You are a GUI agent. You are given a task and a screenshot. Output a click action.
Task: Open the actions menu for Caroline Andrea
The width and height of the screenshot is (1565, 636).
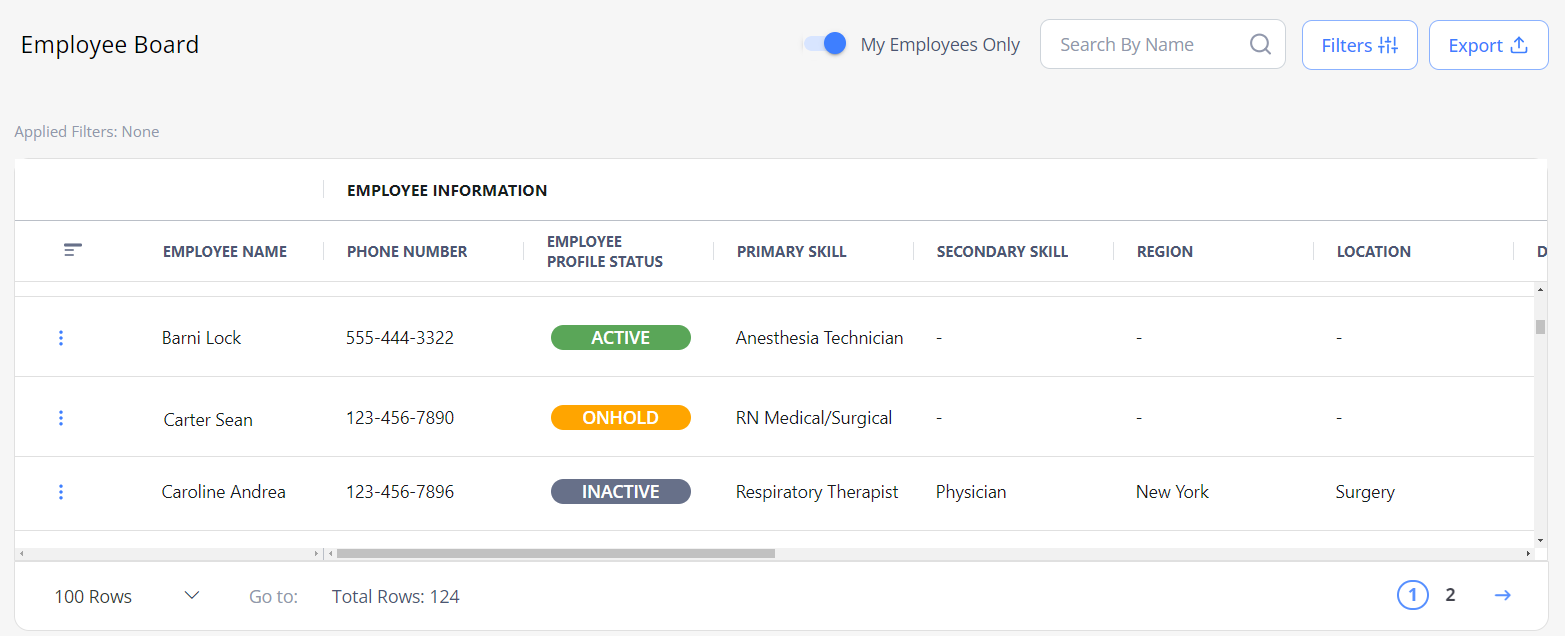(61, 491)
